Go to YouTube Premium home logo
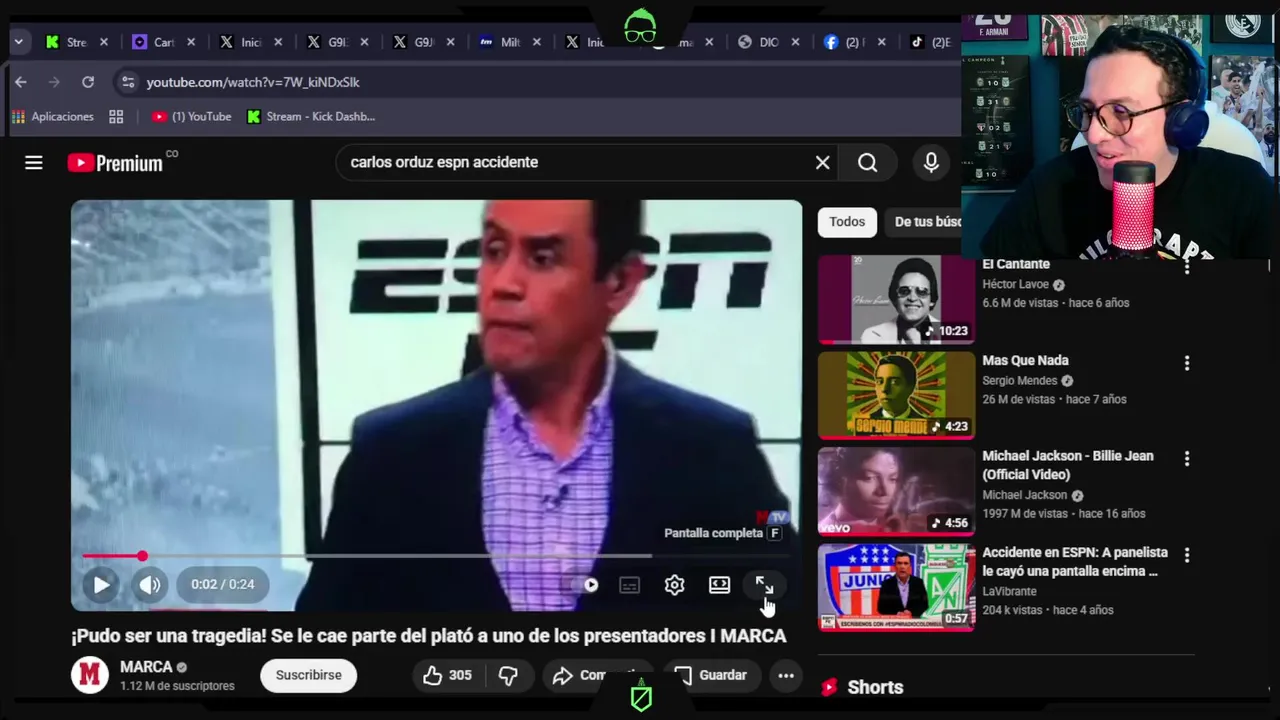Screen dimensions: 1280x720 pyautogui.click(x=115, y=162)
